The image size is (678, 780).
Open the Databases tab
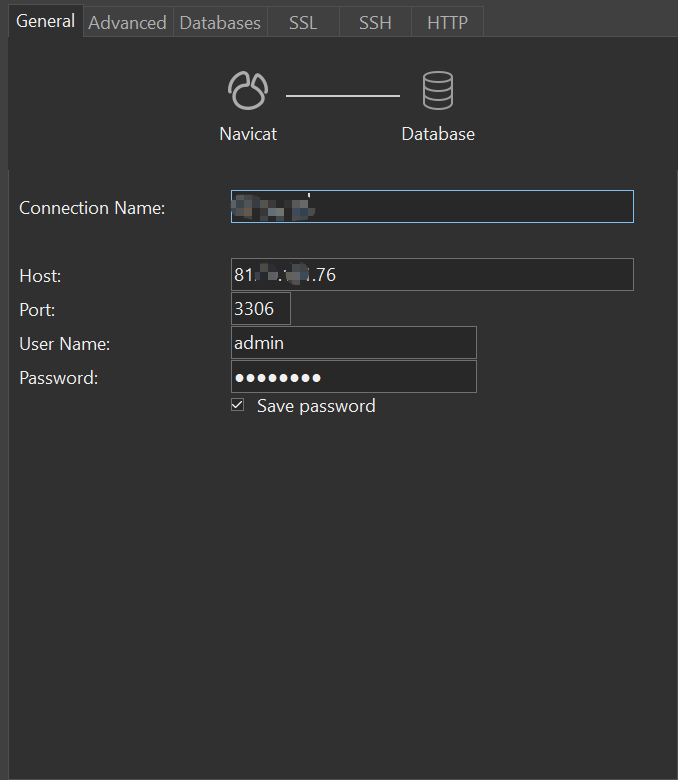pos(220,22)
